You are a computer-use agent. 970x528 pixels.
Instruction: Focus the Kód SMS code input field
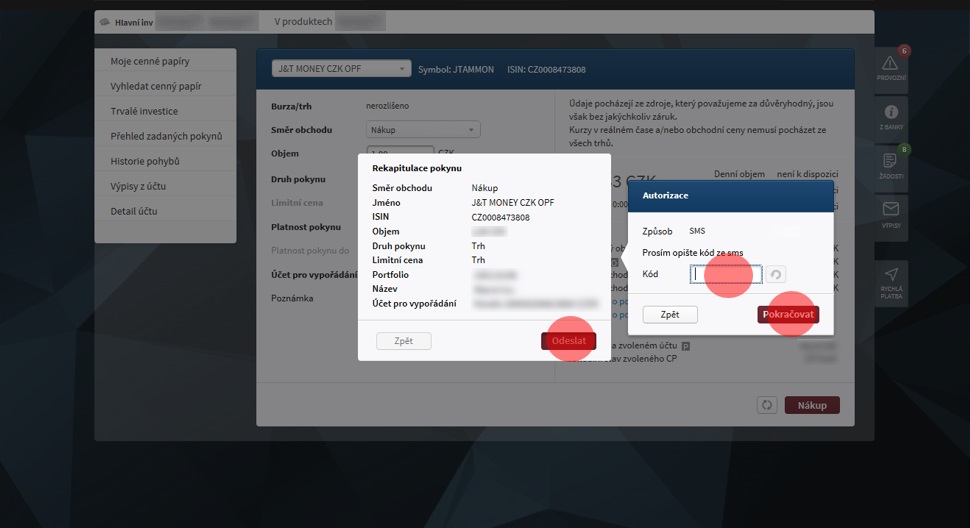726,274
